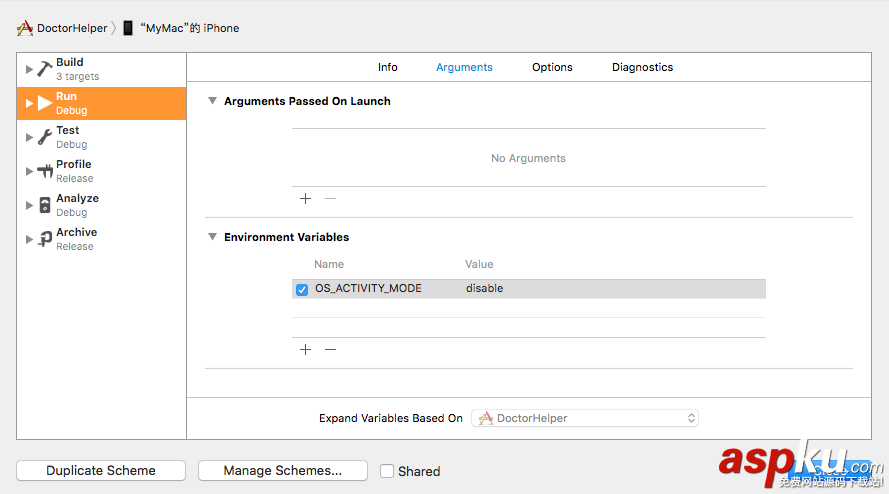Expand the Run action disclosure triangle
This screenshot has height=494, width=889.
[x=29, y=103]
